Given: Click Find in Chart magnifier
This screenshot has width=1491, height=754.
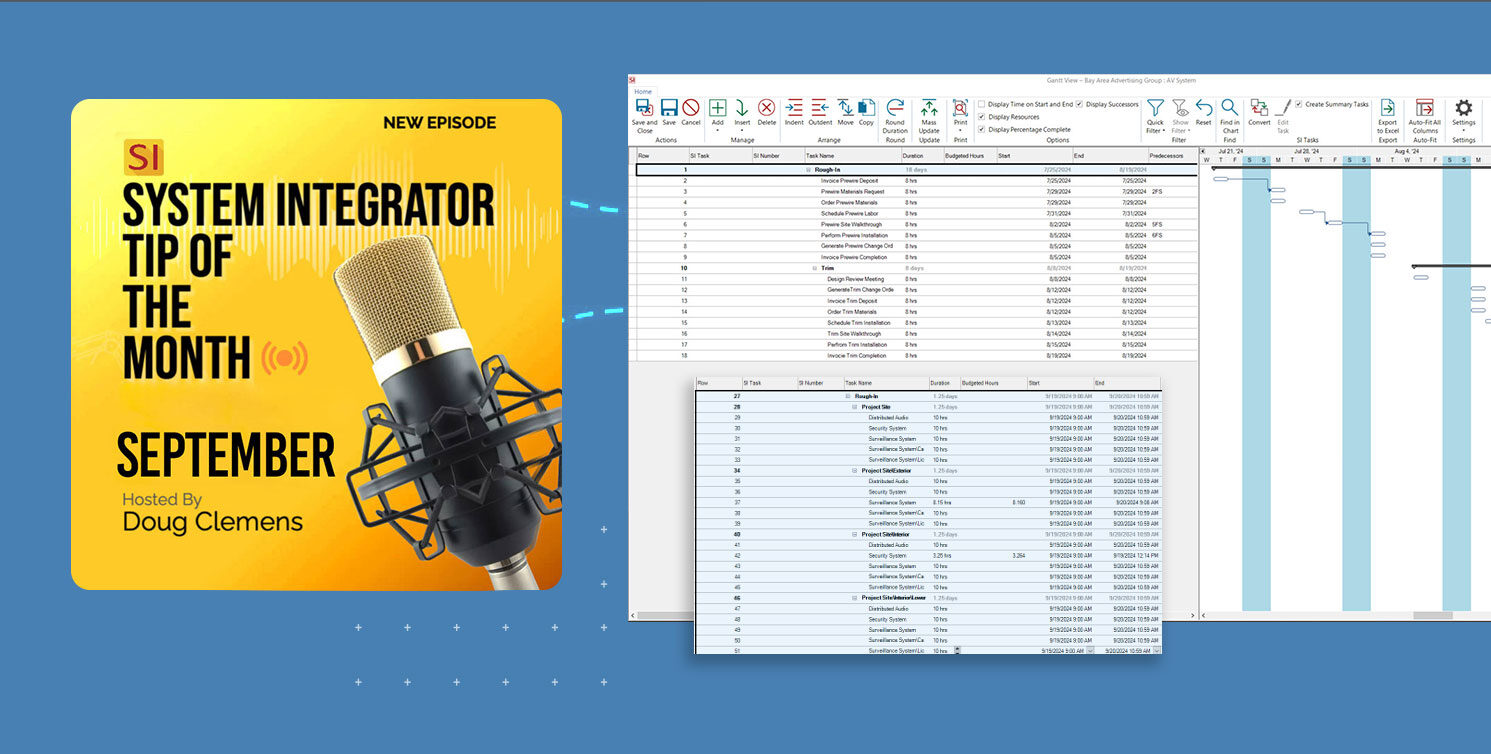Looking at the screenshot, I should 1229,107.
